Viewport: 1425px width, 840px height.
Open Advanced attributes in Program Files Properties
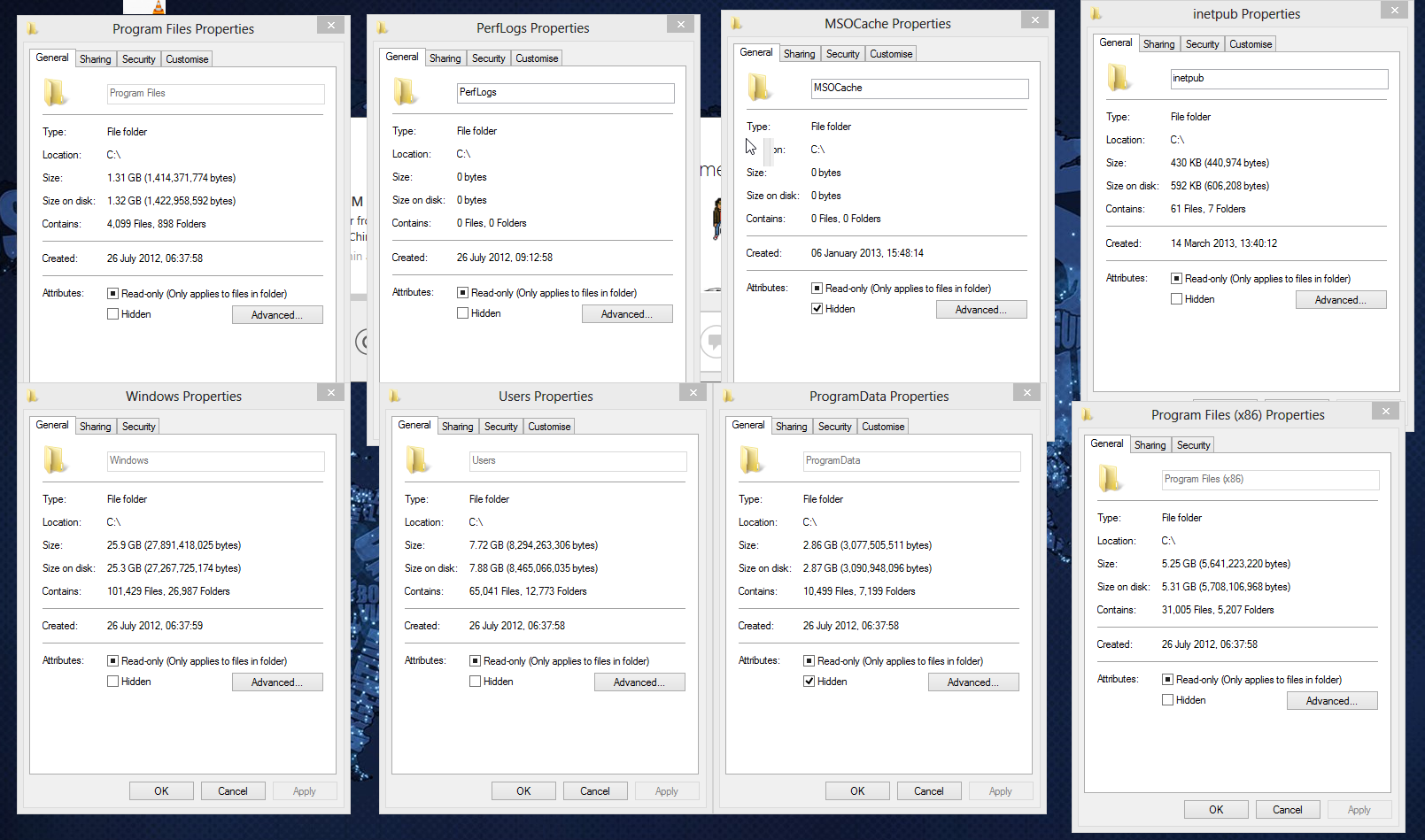point(276,315)
